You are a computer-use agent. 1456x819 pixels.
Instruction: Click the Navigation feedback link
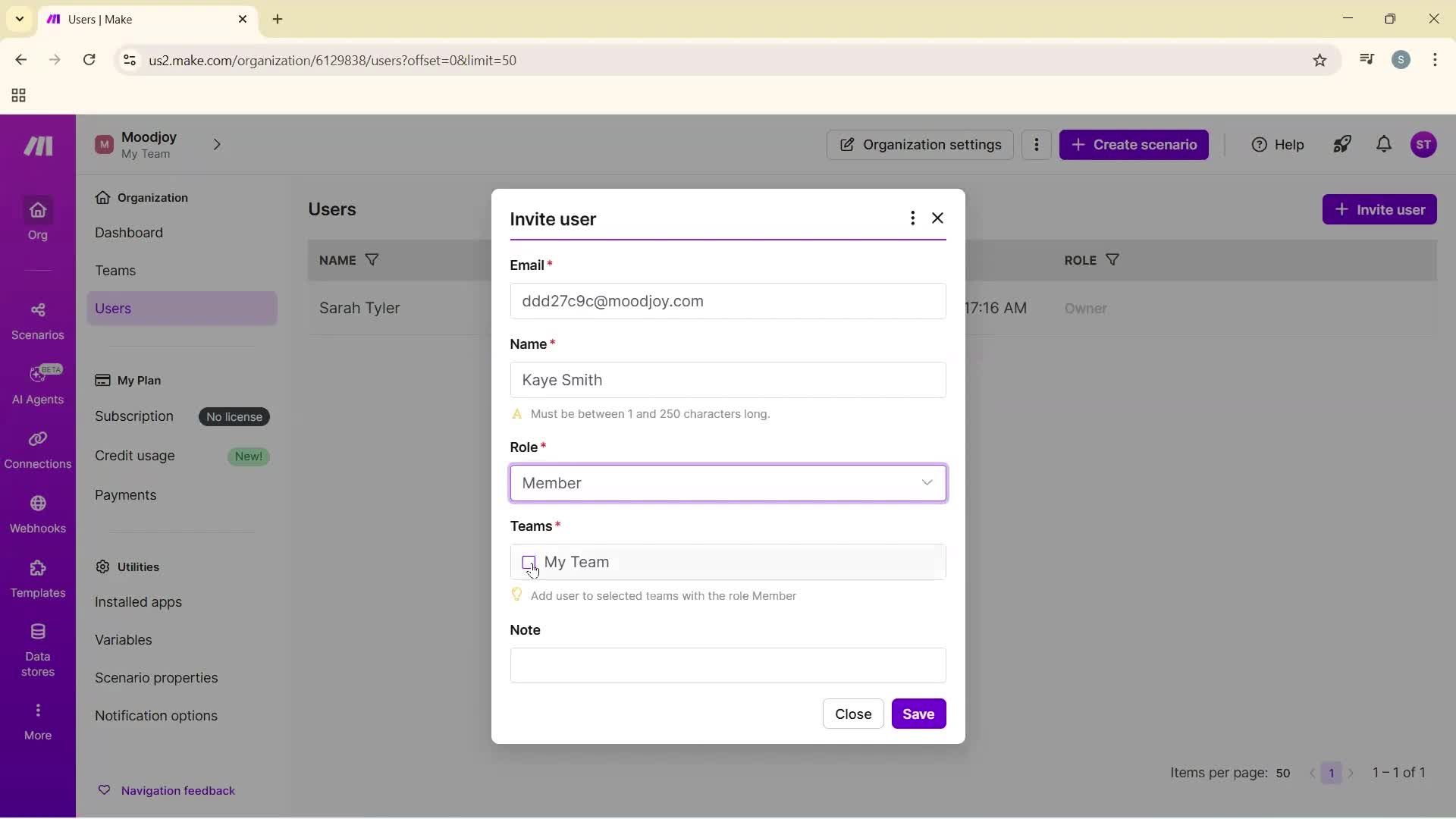click(x=177, y=790)
